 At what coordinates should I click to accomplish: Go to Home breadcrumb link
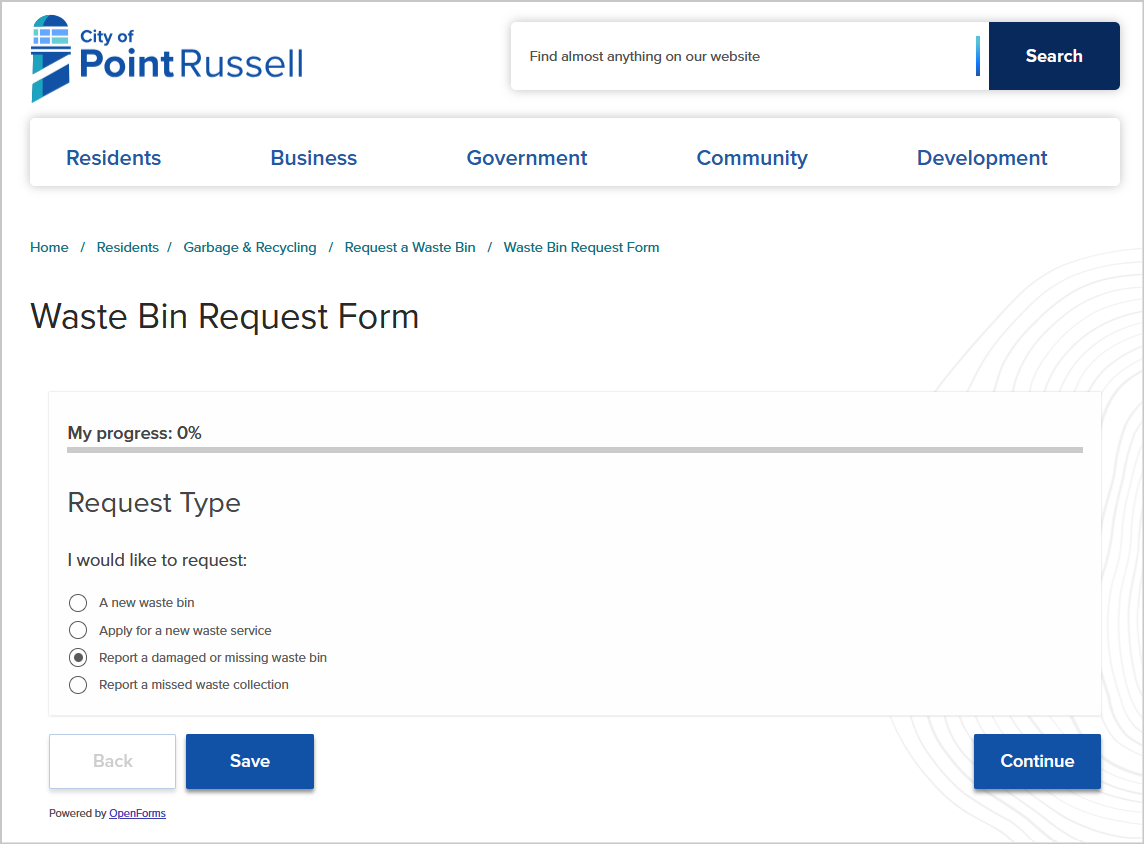tap(49, 247)
